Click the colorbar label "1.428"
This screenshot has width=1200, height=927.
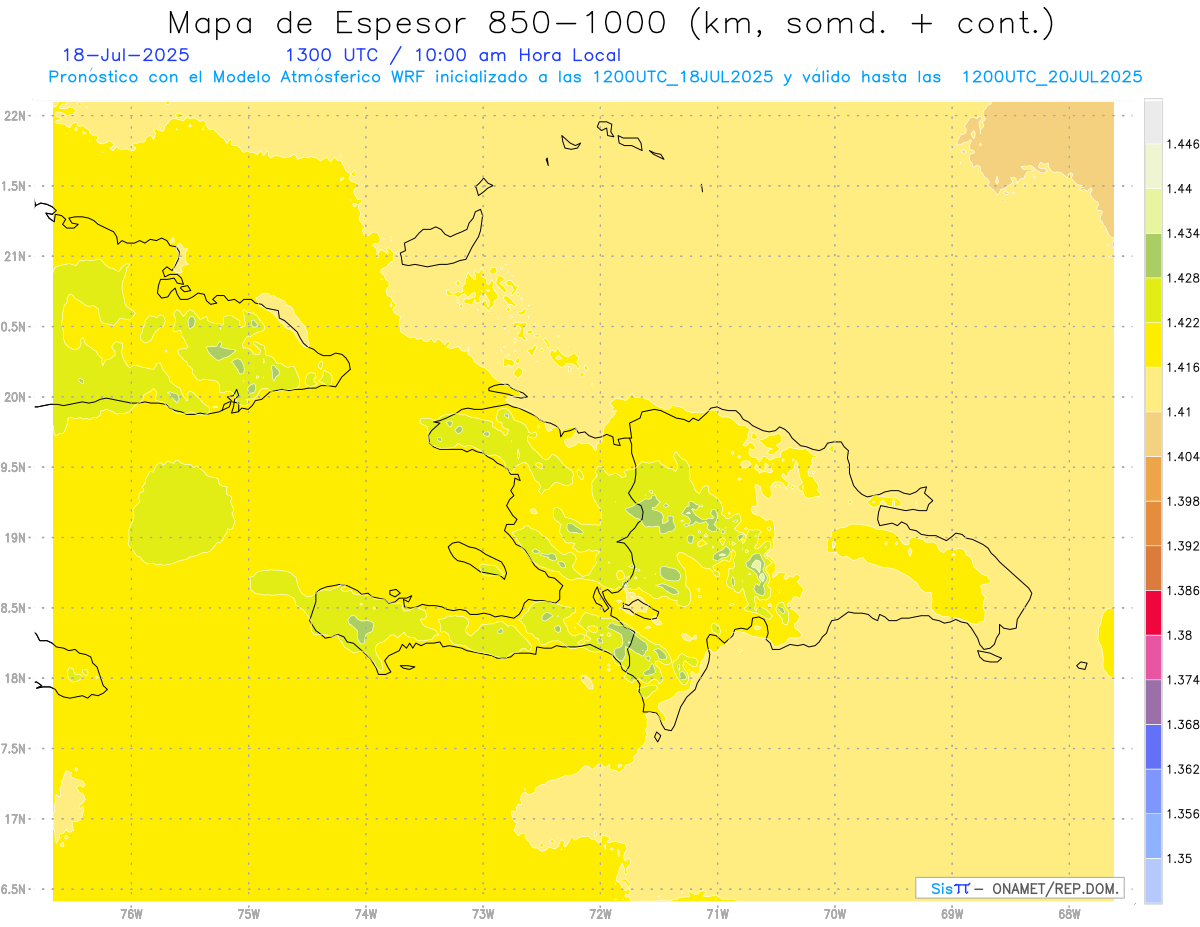(x=1185, y=278)
